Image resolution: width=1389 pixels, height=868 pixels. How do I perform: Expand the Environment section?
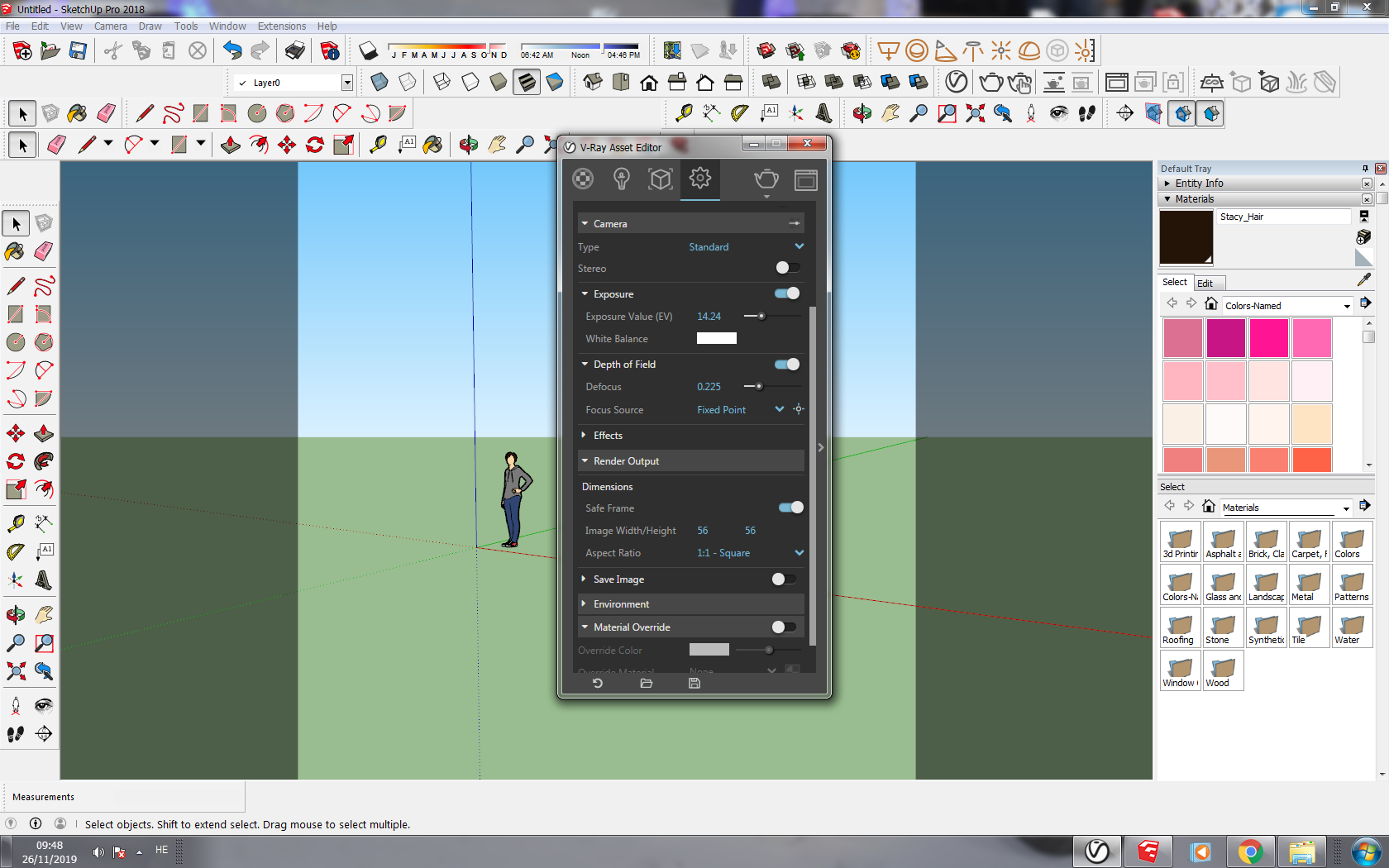[691, 604]
